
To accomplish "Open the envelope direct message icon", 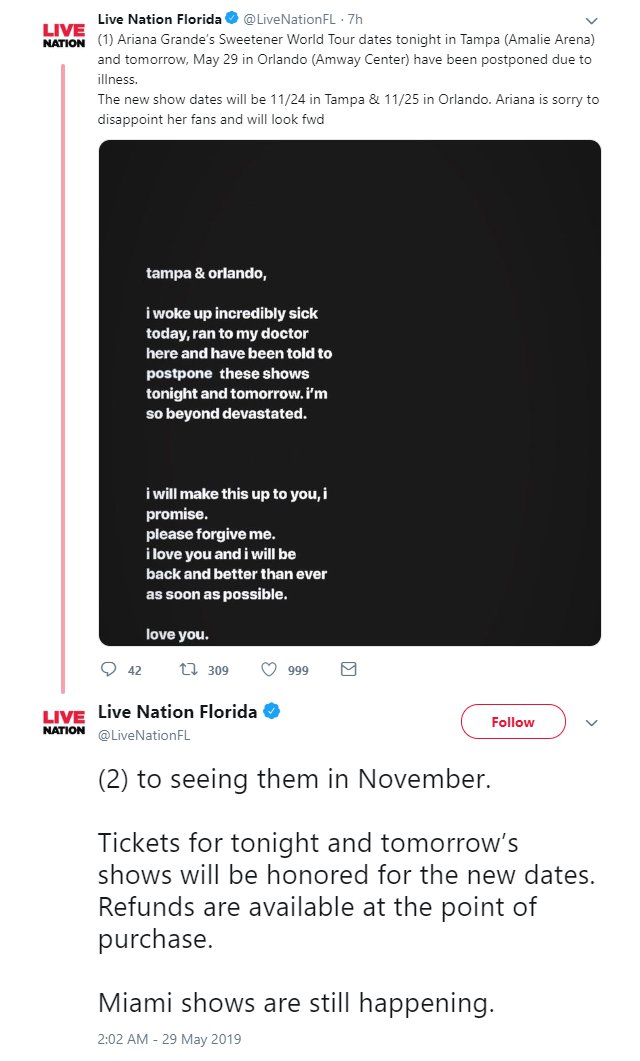I will point(348,669).
